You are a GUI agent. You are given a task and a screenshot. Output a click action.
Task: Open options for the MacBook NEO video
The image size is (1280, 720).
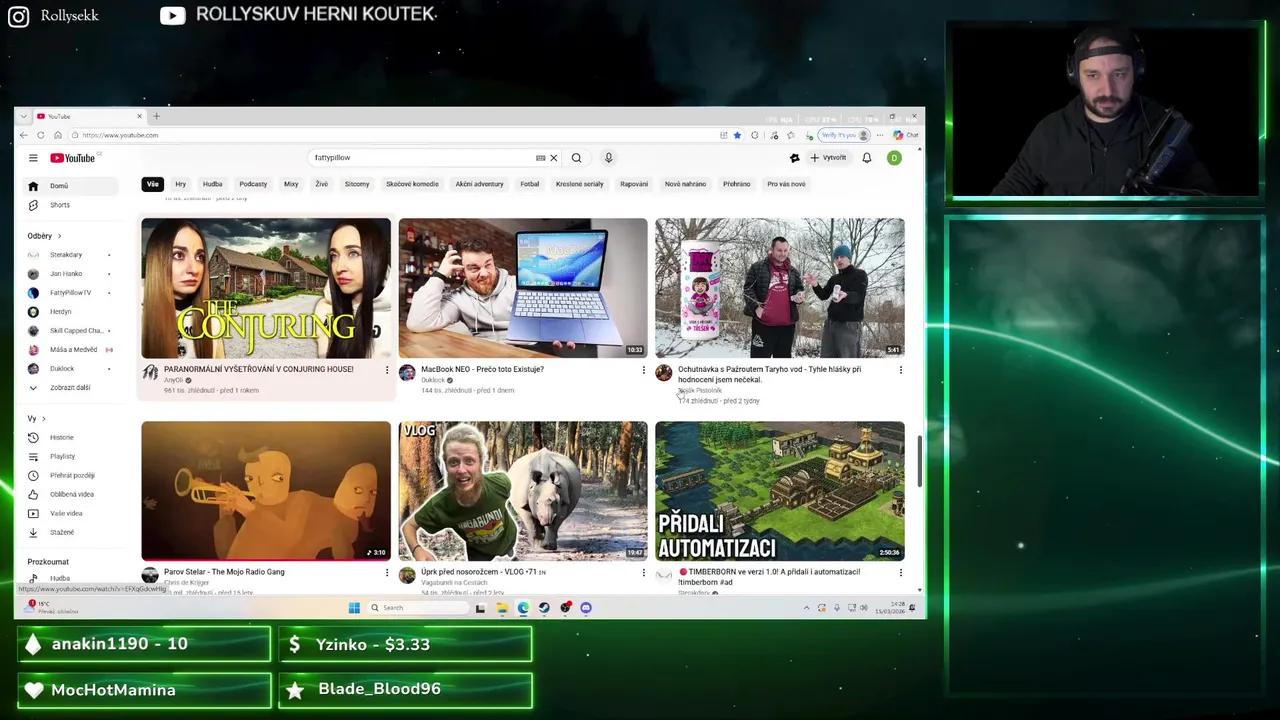[x=644, y=370]
